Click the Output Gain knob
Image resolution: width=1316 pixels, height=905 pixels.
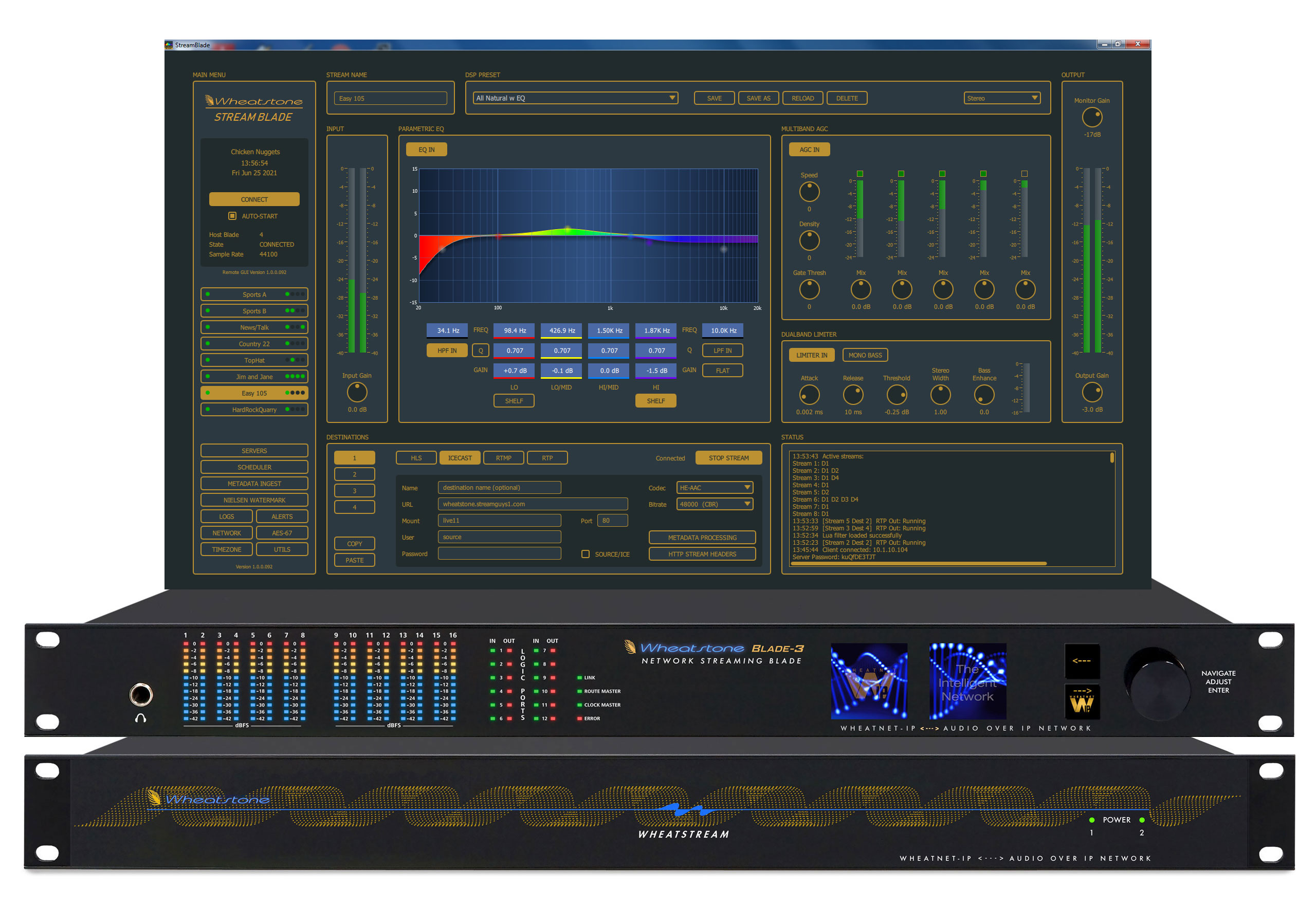click(x=1091, y=392)
